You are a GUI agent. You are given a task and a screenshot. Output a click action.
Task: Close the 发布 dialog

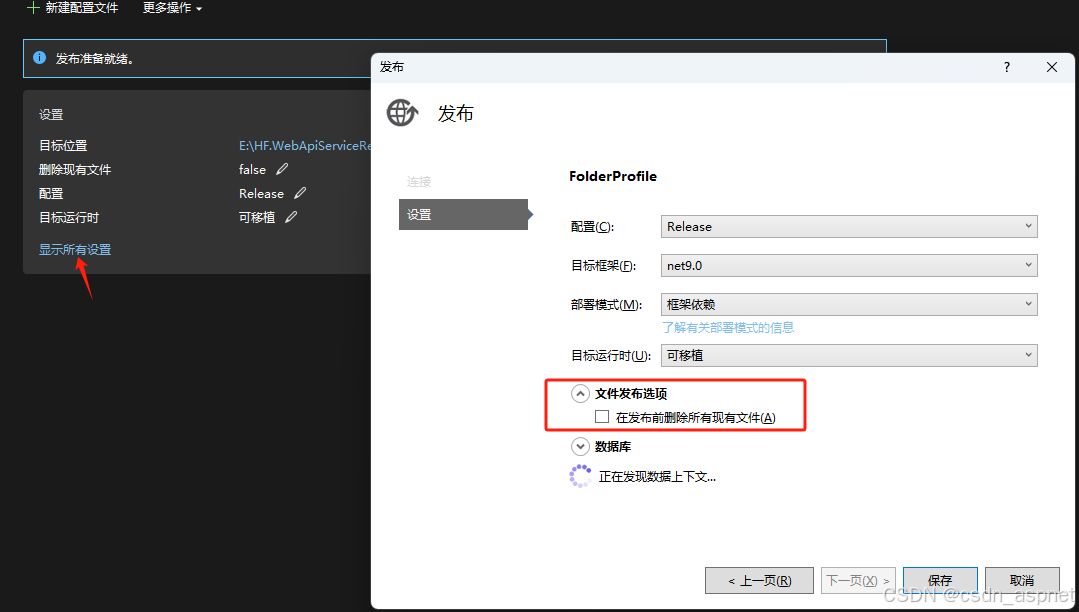[x=1051, y=67]
